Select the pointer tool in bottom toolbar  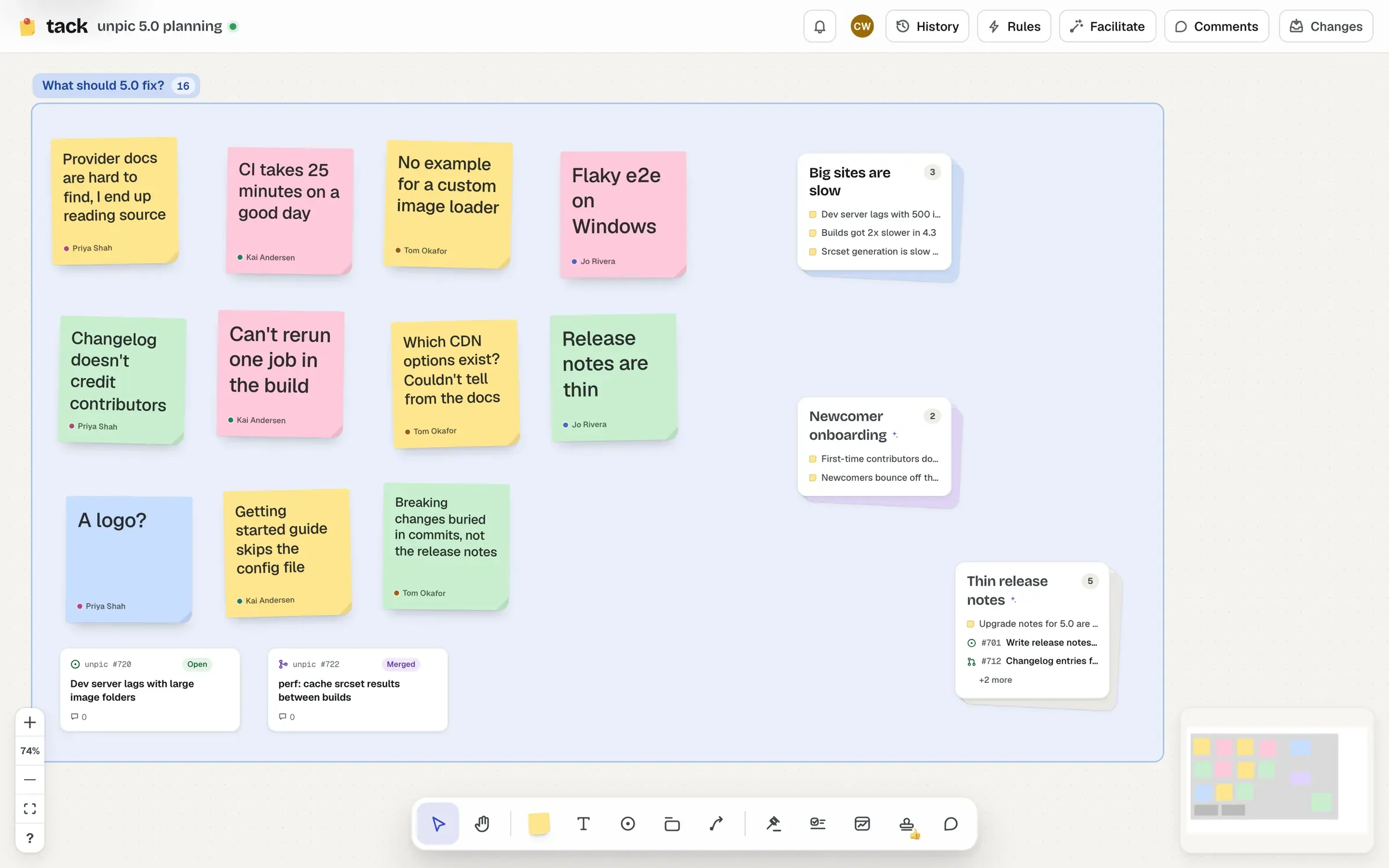tap(438, 823)
